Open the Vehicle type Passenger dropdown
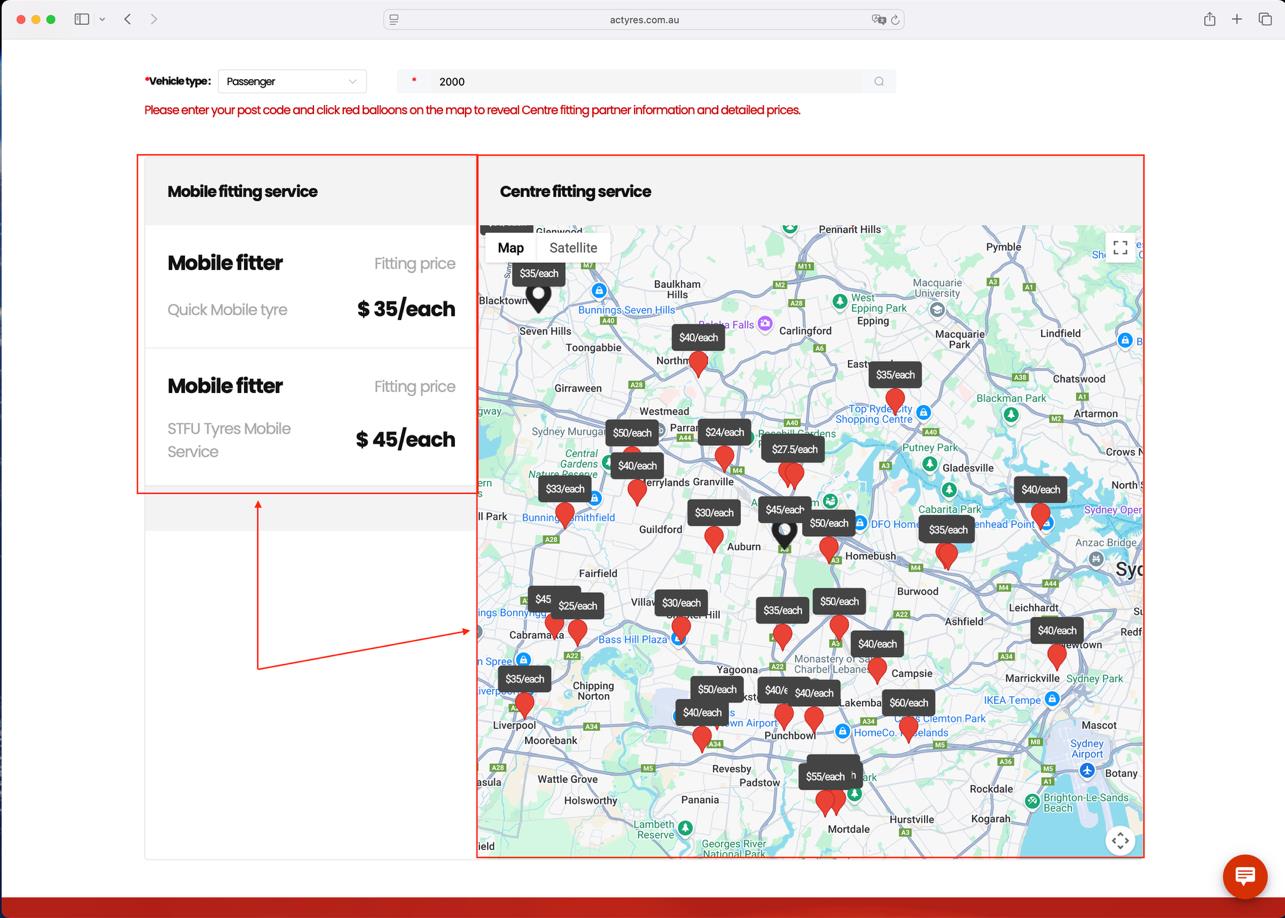 291,82
